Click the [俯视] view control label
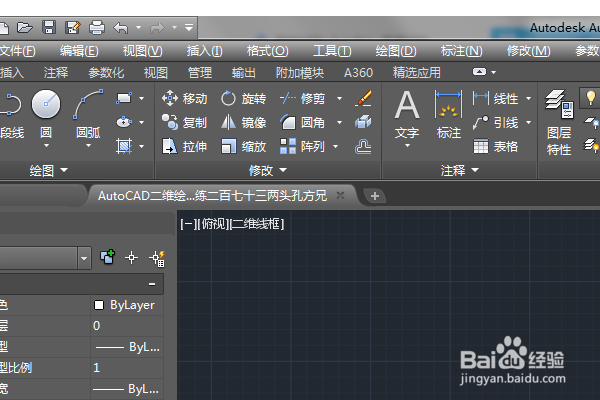 pos(214,224)
